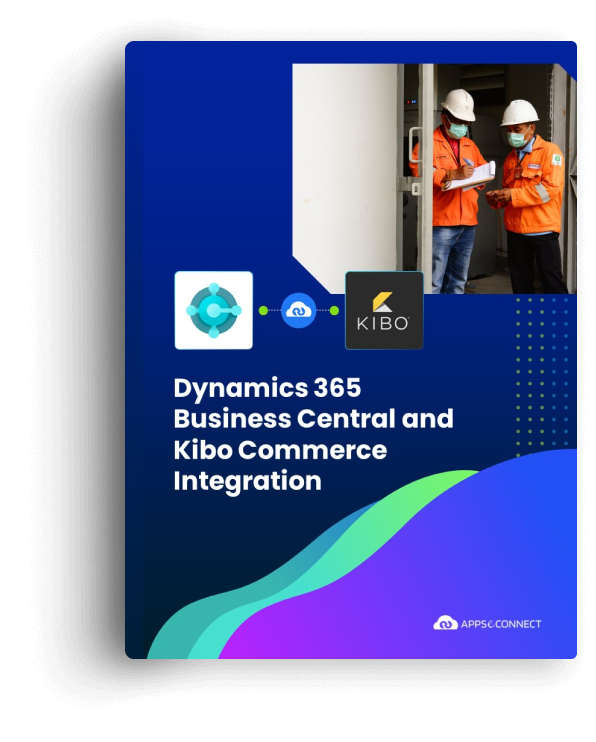This screenshot has height=742, width=596.
Task: Click the Kibo logo tile
Action: pyautogui.click(x=384, y=310)
